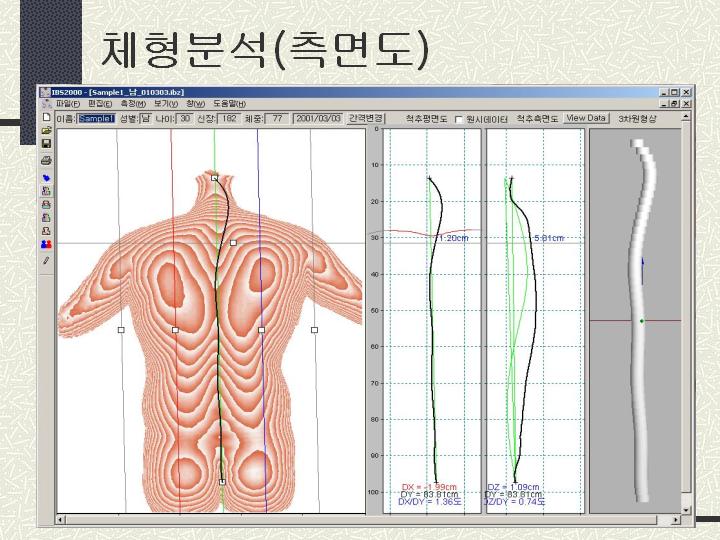Save using the floppy disk icon

coord(46,144)
